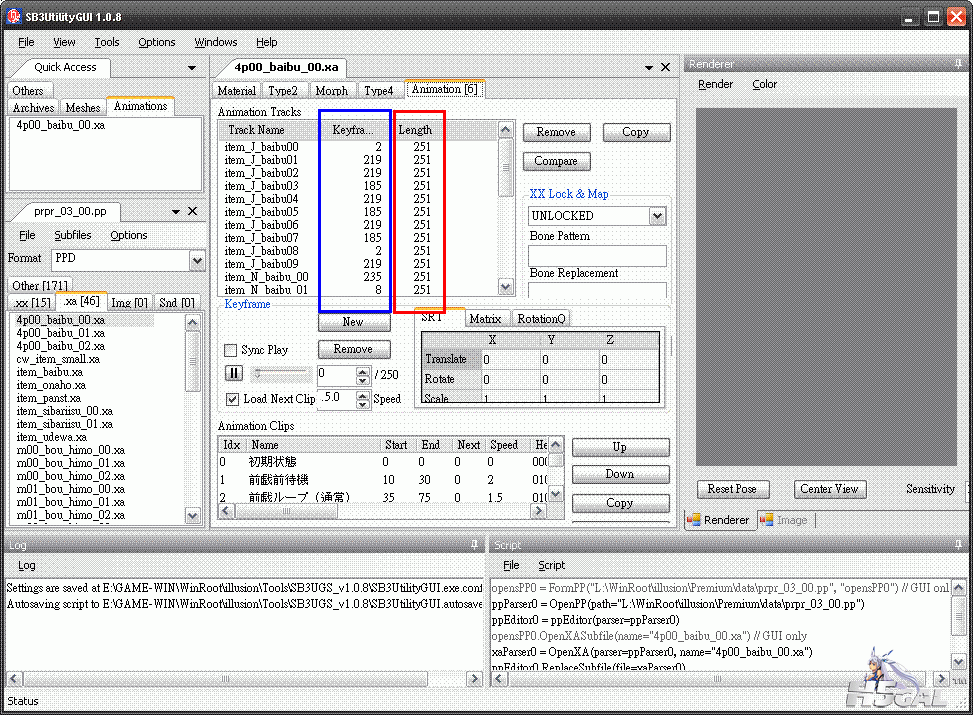Expand the UNLOCKED lock mode dropdown
This screenshot has width=973, height=715.
657,216
